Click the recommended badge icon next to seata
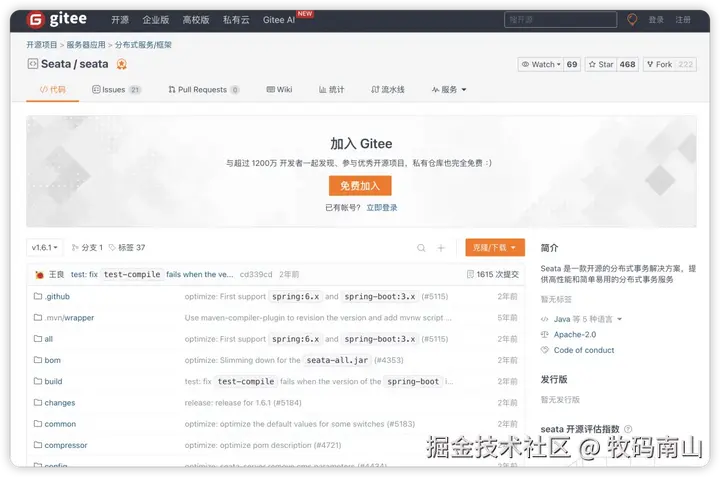The height and width of the screenshot is (477, 720). [x=121, y=64]
